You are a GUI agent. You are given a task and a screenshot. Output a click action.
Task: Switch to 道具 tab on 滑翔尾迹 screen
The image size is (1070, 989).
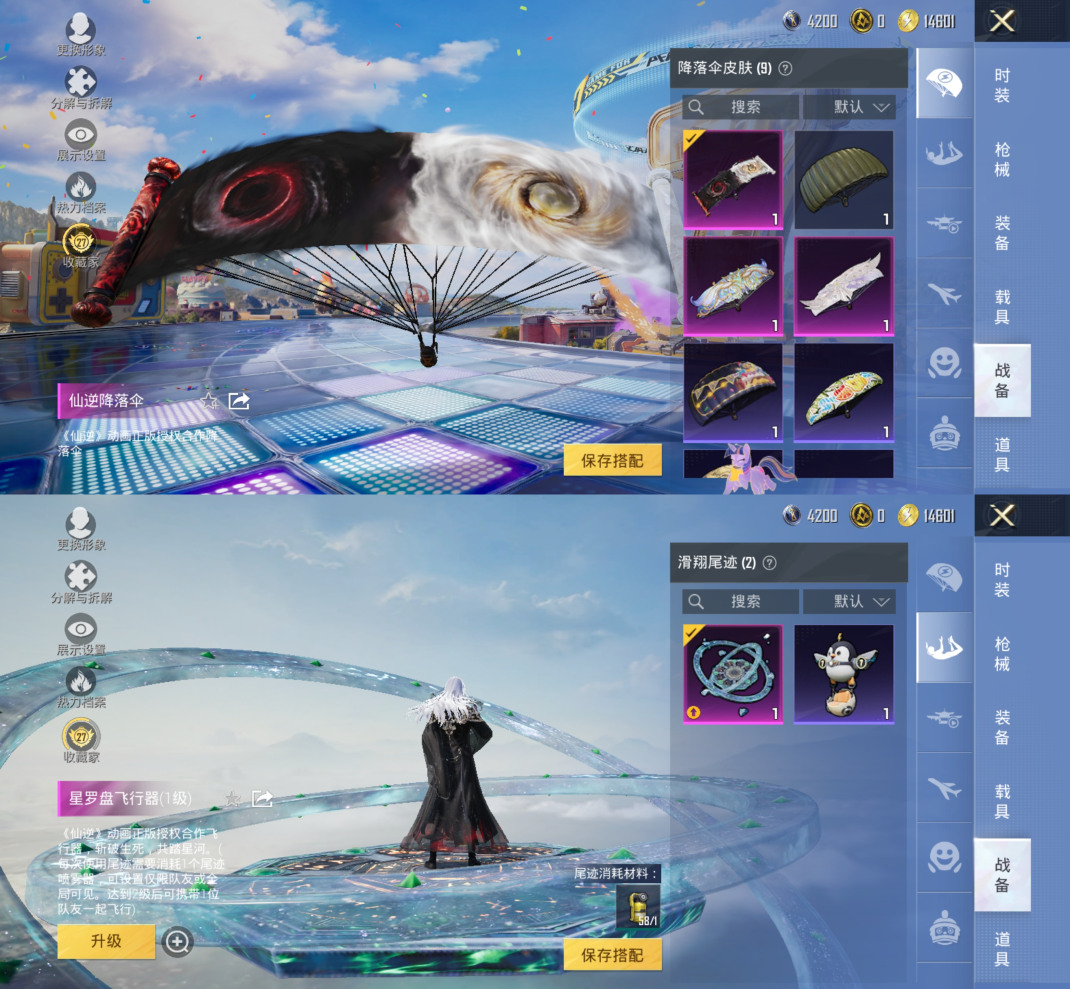(1002, 949)
